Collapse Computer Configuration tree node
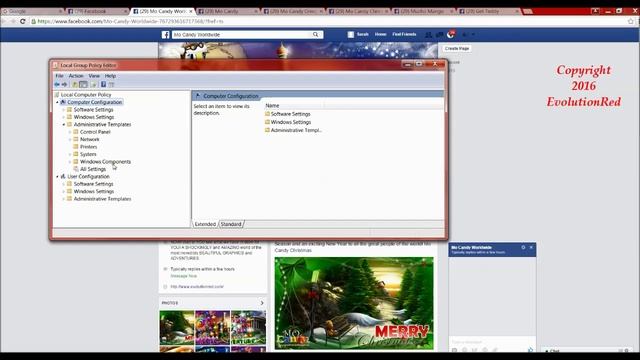The width and height of the screenshot is (640, 360). tap(57, 102)
